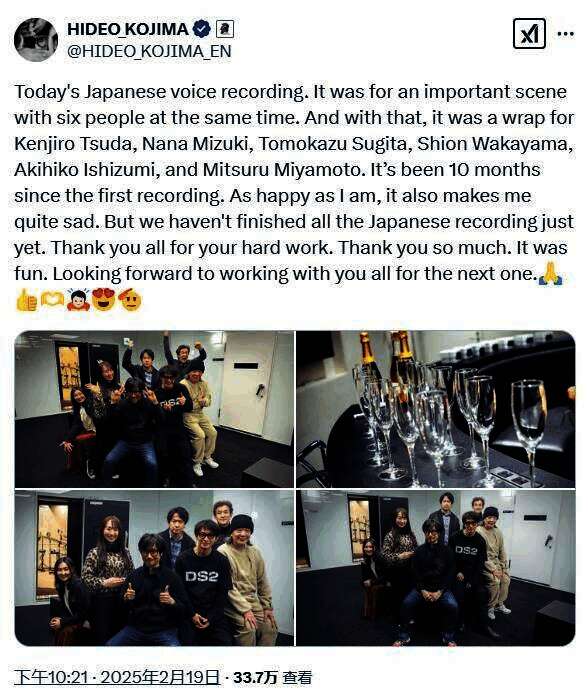The width and height of the screenshot is (588, 693).
Task: Open the @HIDEO_KOJIMA_EN handle link
Action: pyautogui.click(x=149, y=51)
